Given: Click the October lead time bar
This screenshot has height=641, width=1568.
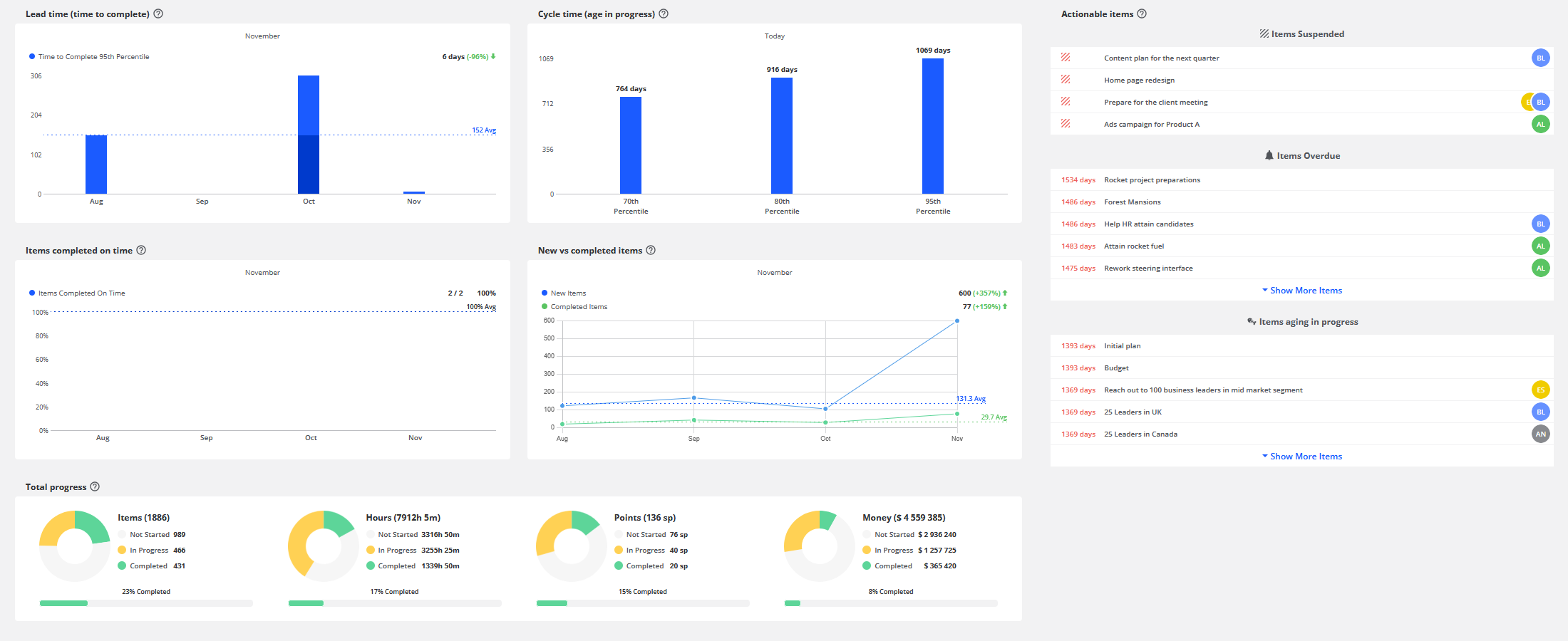Looking at the screenshot, I should click(x=309, y=135).
